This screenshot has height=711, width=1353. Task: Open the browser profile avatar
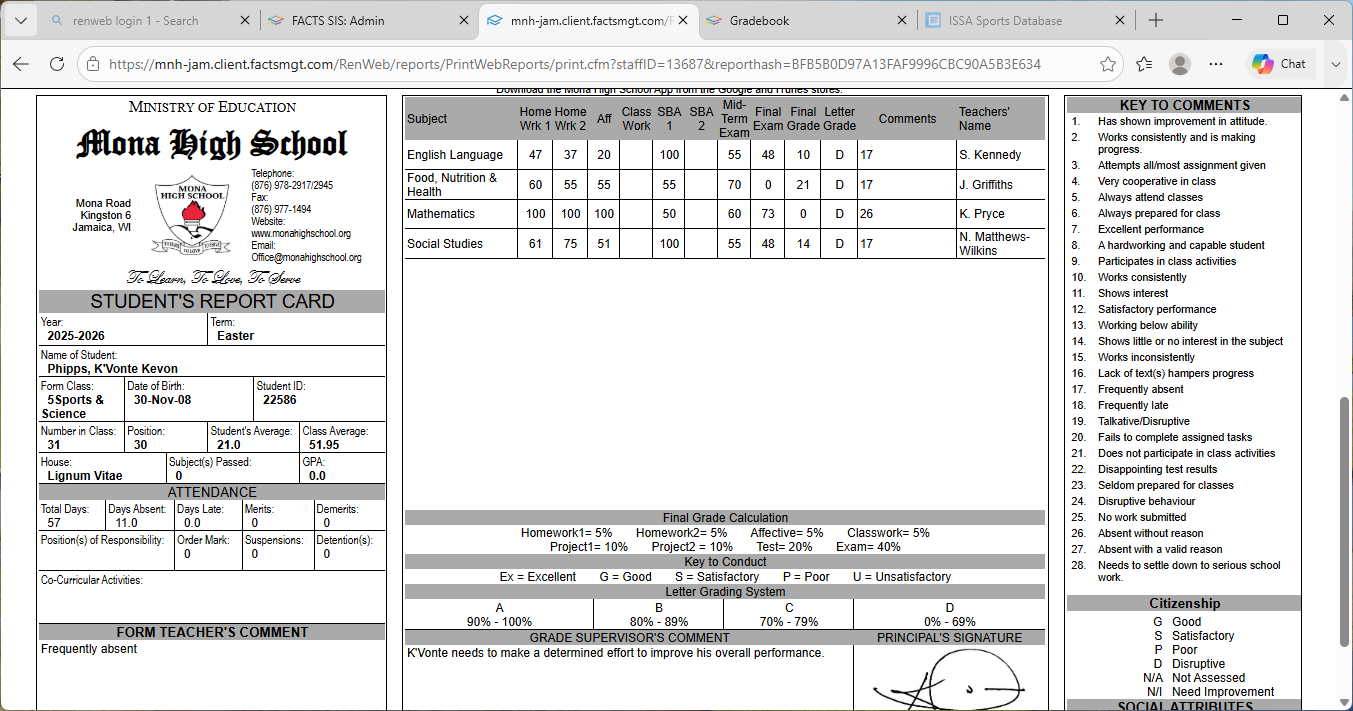[x=1180, y=64]
